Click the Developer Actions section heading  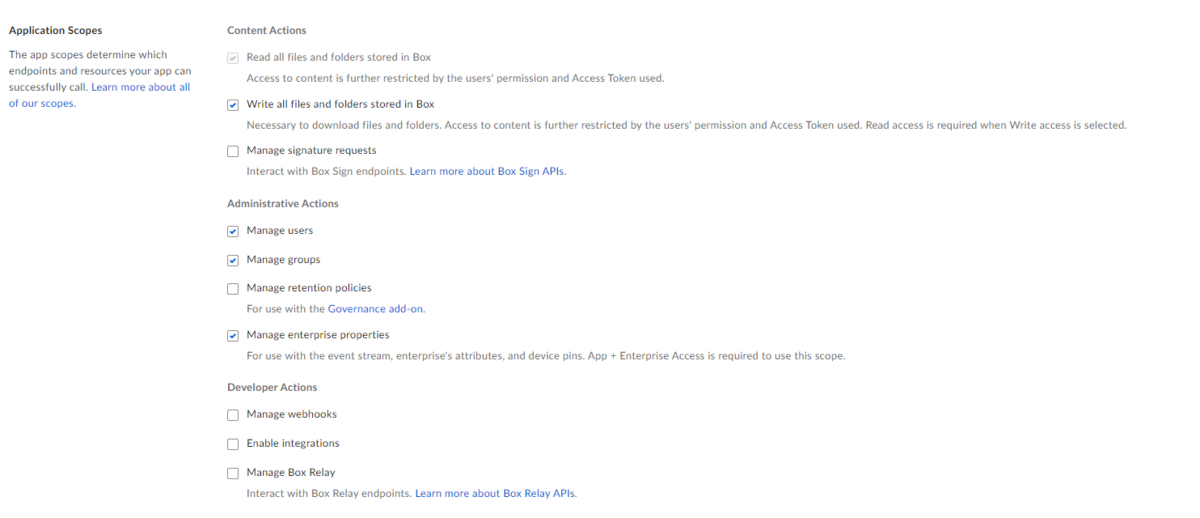[272, 387]
